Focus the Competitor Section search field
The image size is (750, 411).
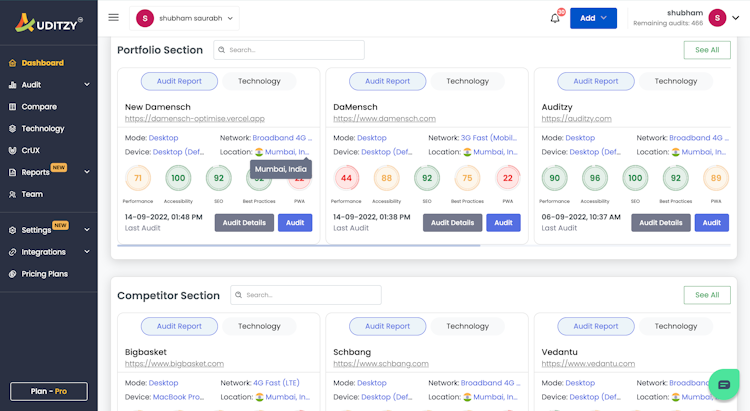pyautogui.click(x=306, y=295)
